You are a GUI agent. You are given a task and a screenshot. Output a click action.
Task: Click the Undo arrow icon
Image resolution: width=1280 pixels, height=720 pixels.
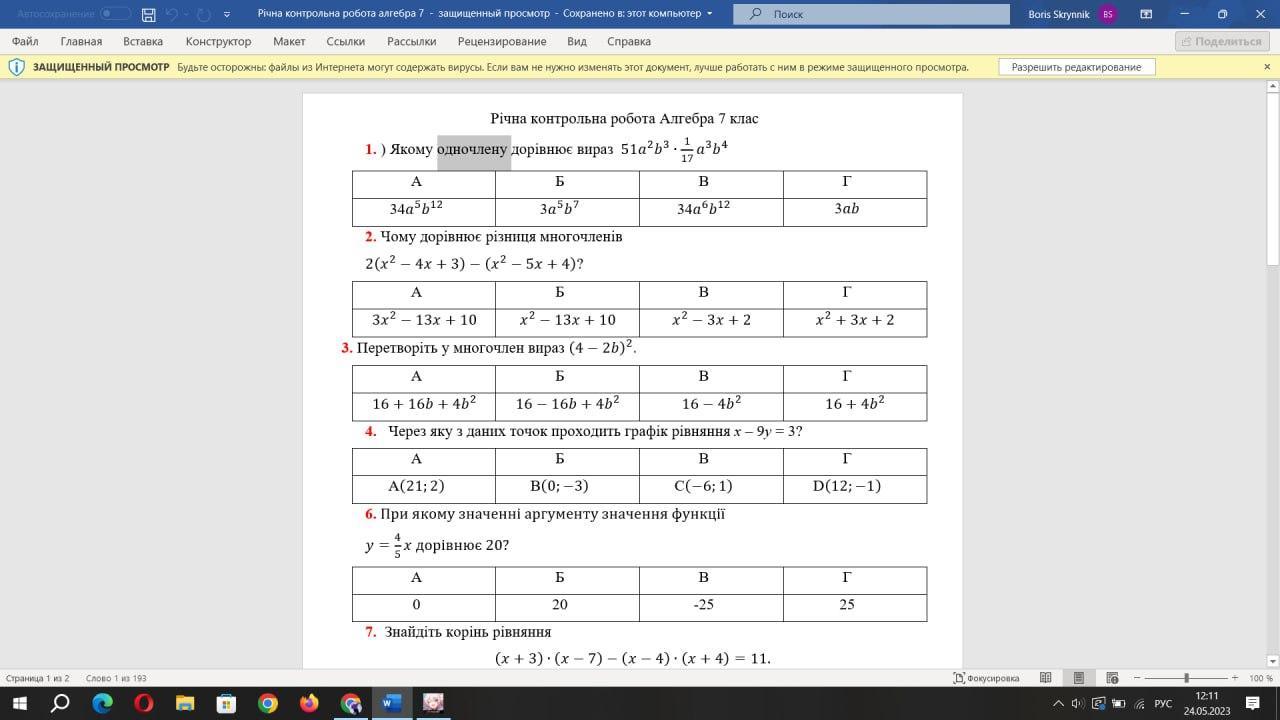pos(172,14)
